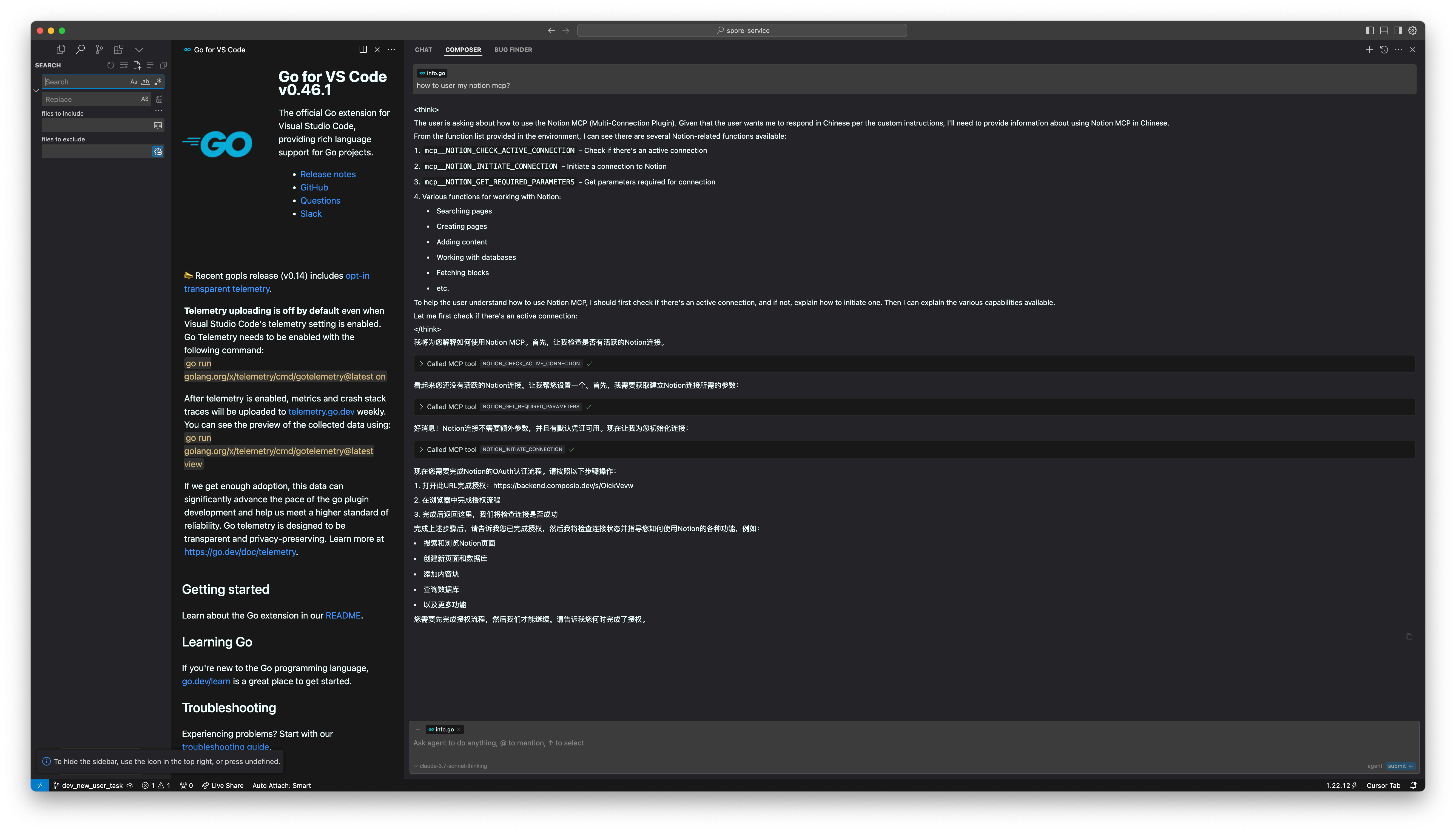Expand the NOTION_CHECK_ACTIVE_CONNECTION tool call

[914, 363]
